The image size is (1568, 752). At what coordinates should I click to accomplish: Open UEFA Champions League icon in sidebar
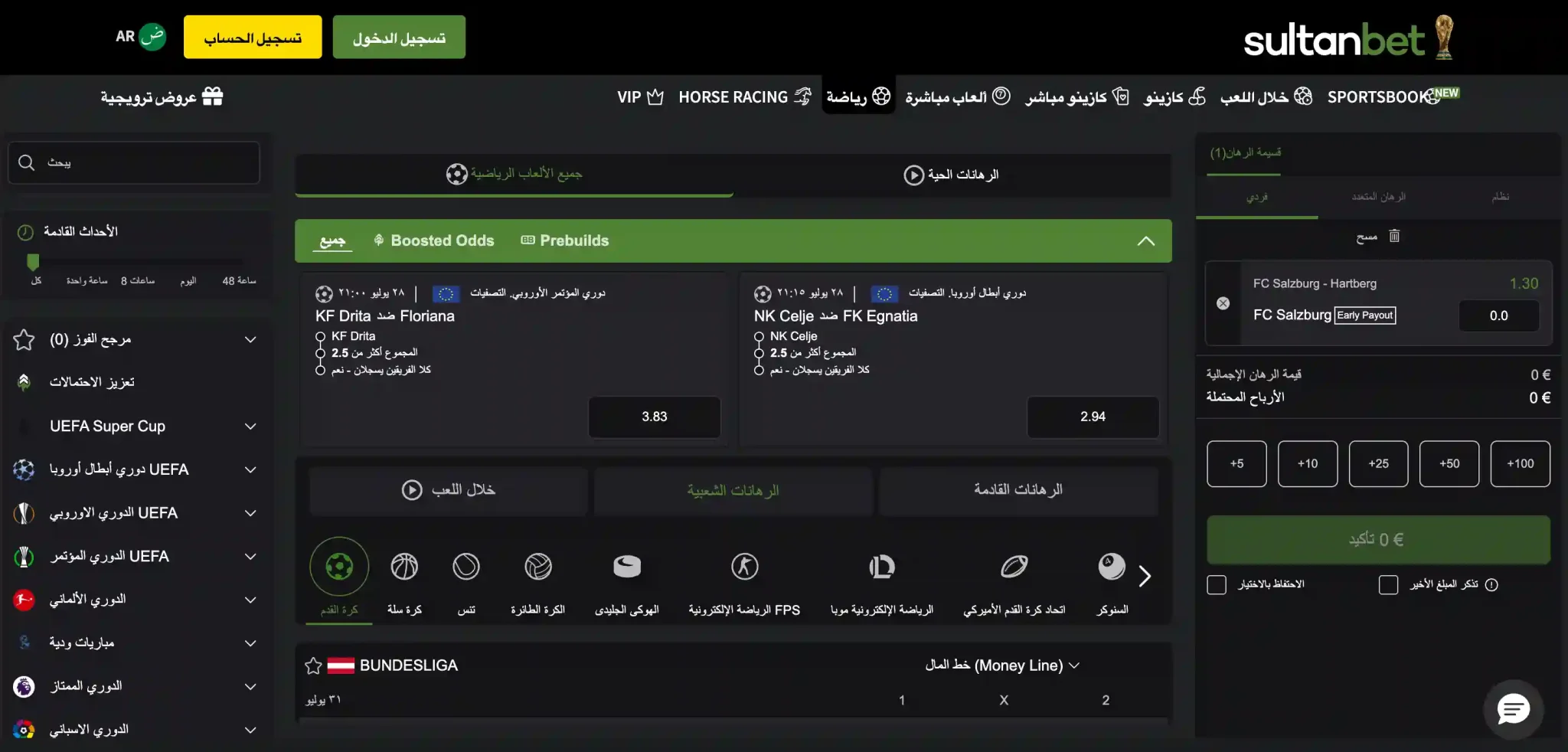point(24,469)
